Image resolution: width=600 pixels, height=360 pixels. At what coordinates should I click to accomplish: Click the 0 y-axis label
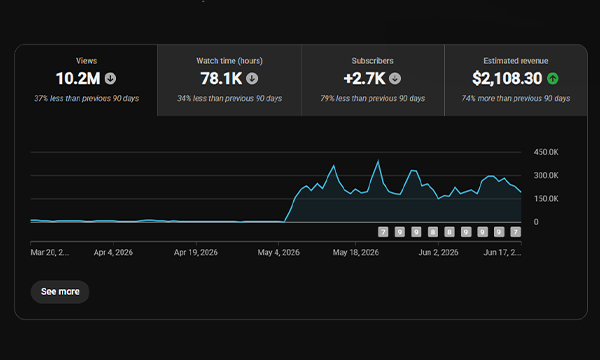[536, 222]
